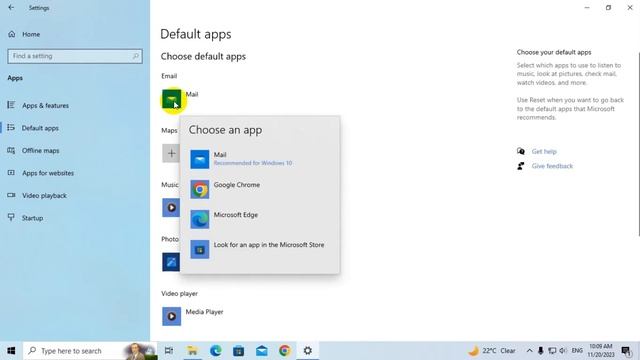
Task: Restore down the Settings window
Action: 608,8
